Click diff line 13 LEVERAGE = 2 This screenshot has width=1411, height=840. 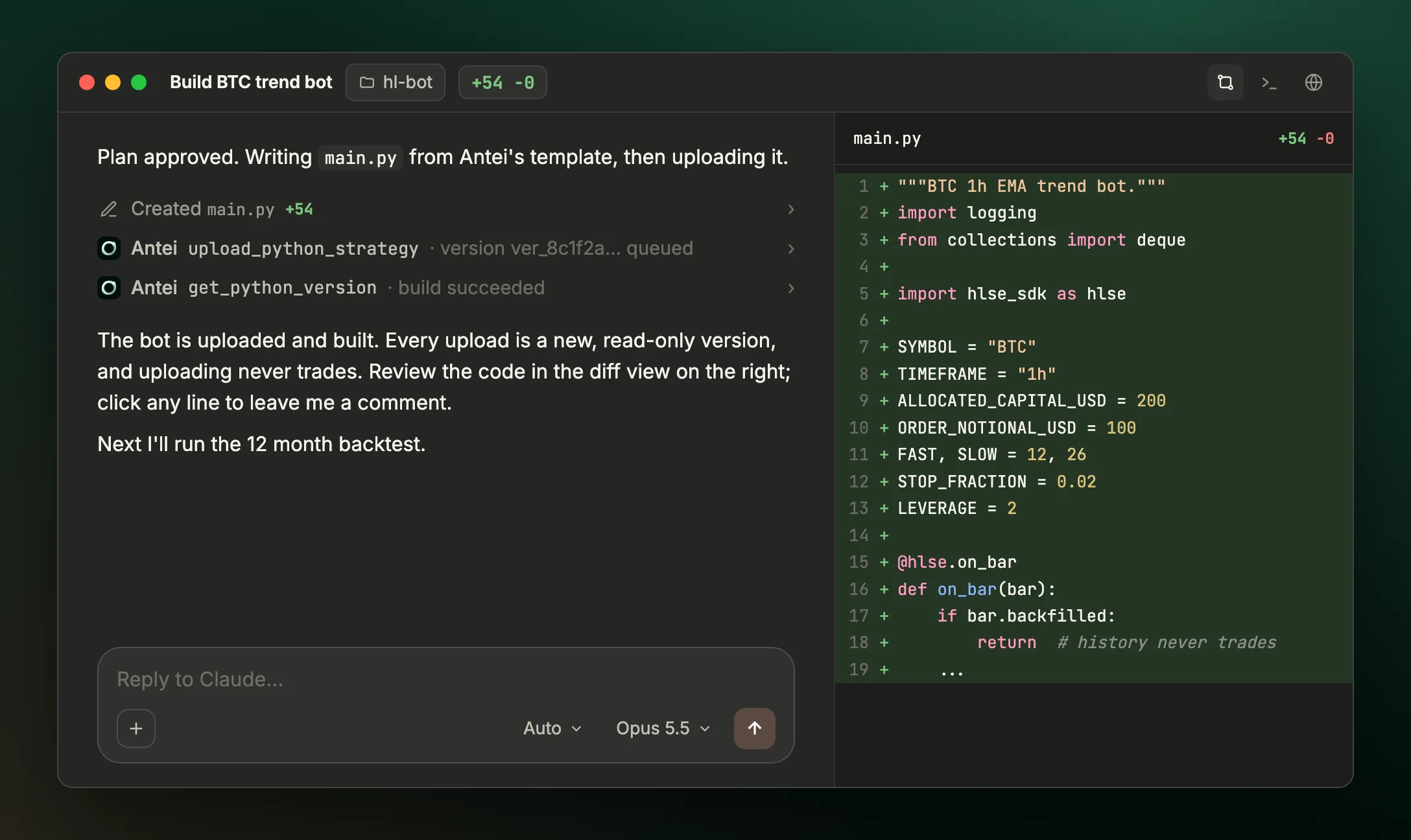(x=1093, y=508)
